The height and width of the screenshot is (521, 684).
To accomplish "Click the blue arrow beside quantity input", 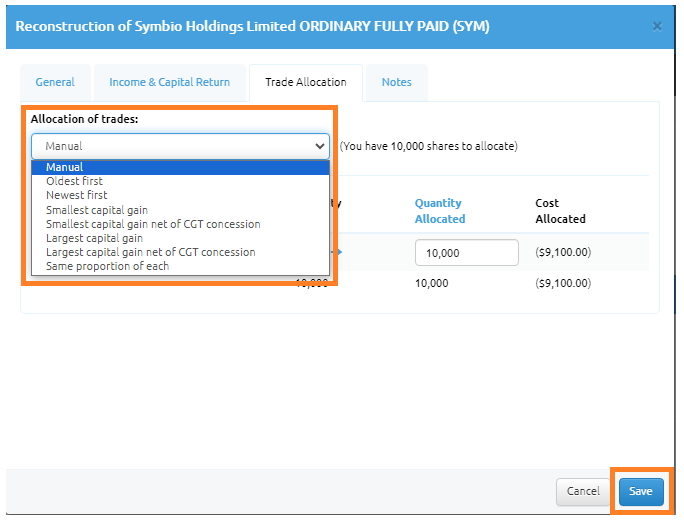I will click(x=338, y=253).
